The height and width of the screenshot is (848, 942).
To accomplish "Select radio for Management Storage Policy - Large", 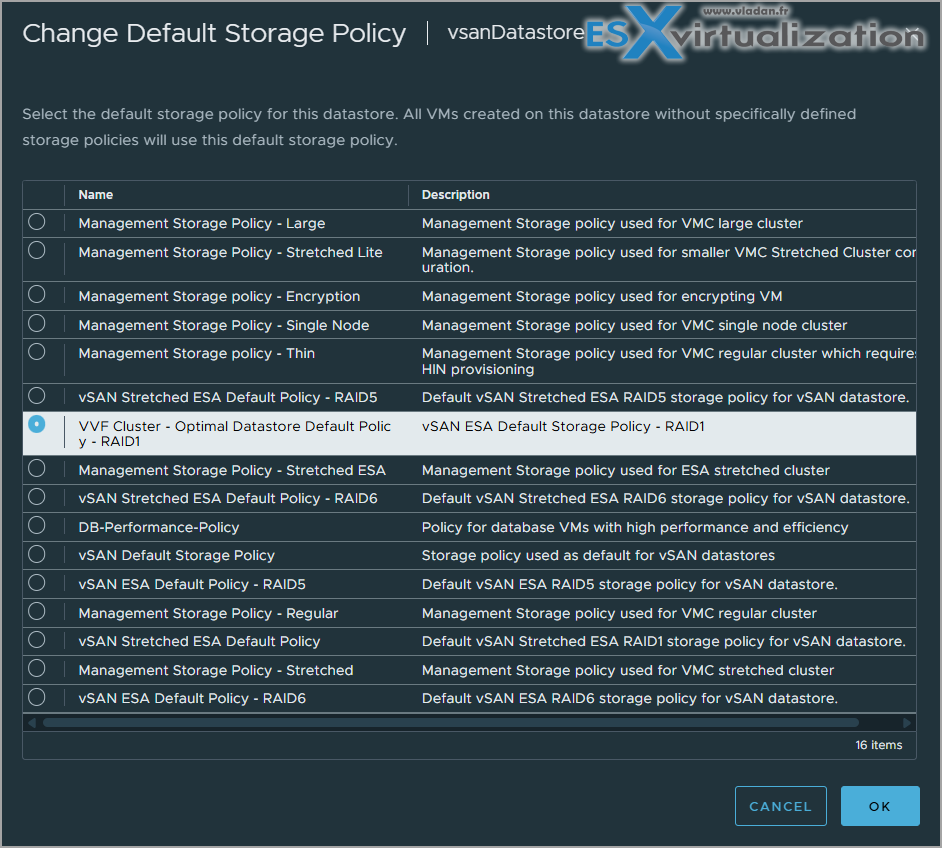I will [37, 222].
